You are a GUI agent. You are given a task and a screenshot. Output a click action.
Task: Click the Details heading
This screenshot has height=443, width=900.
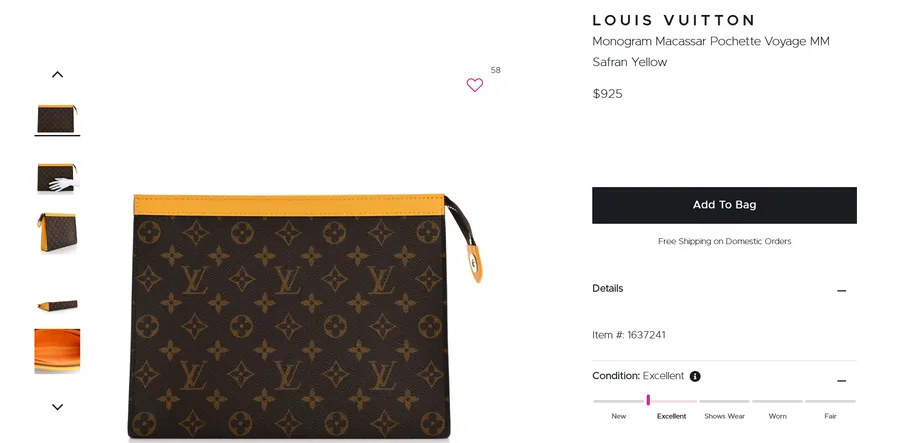coord(607,288)
